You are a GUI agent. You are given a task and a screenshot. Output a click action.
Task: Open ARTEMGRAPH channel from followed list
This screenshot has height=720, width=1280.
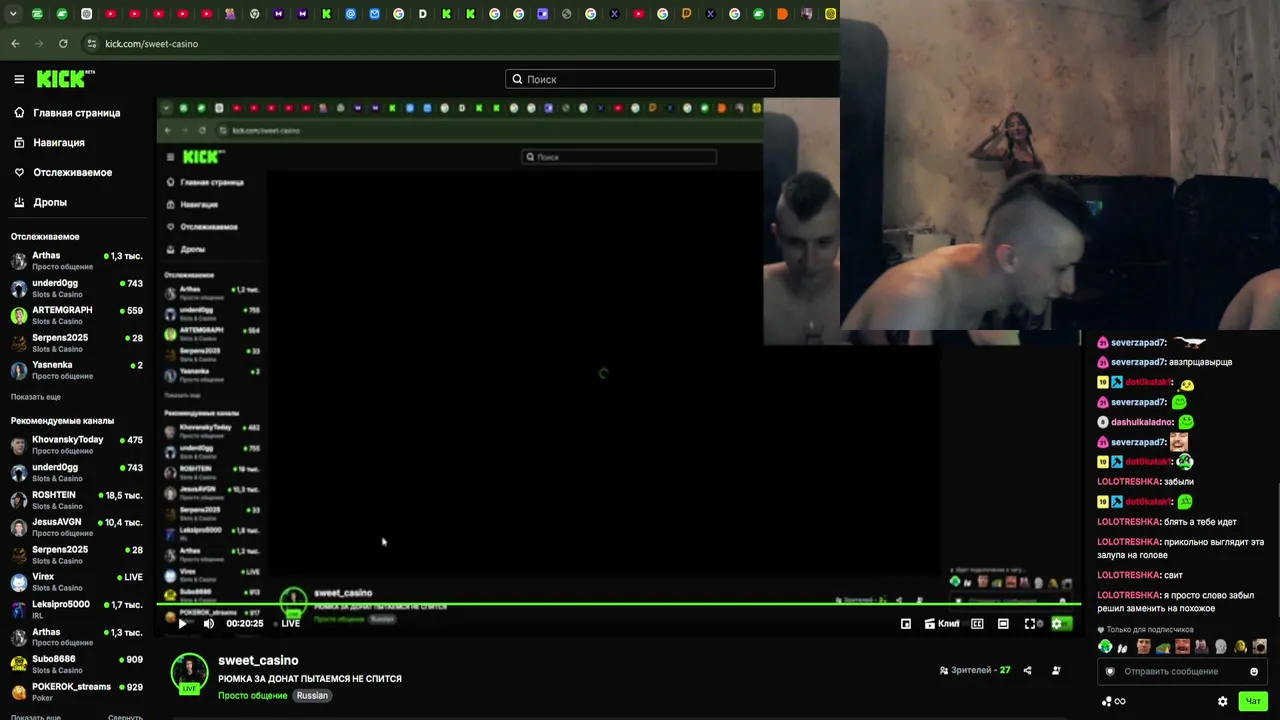[77, 315]
